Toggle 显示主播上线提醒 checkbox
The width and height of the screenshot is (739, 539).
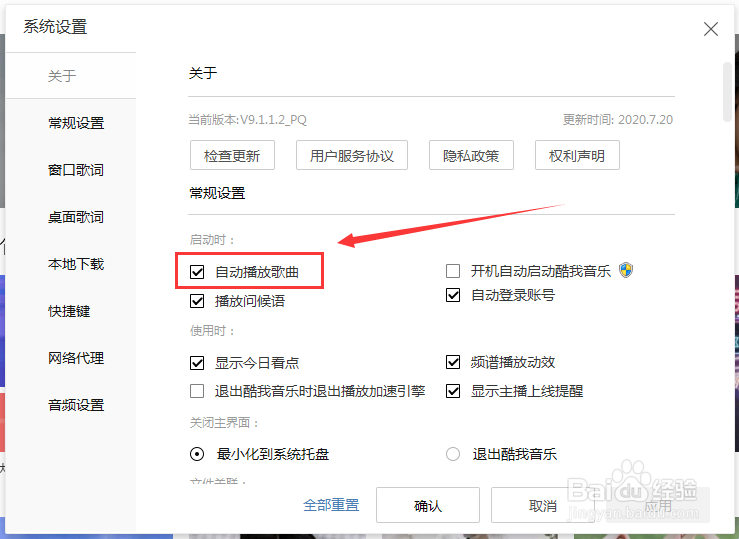point(453,391)
